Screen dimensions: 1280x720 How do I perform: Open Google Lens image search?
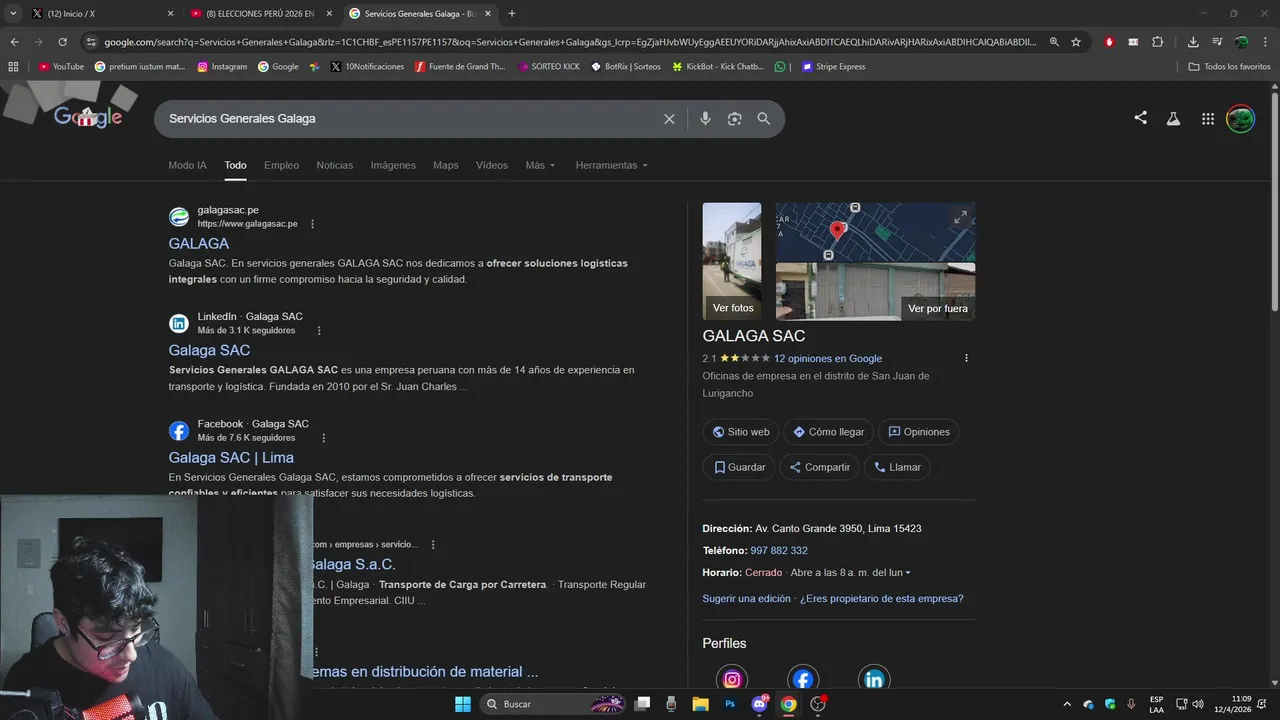pos(734,119)
